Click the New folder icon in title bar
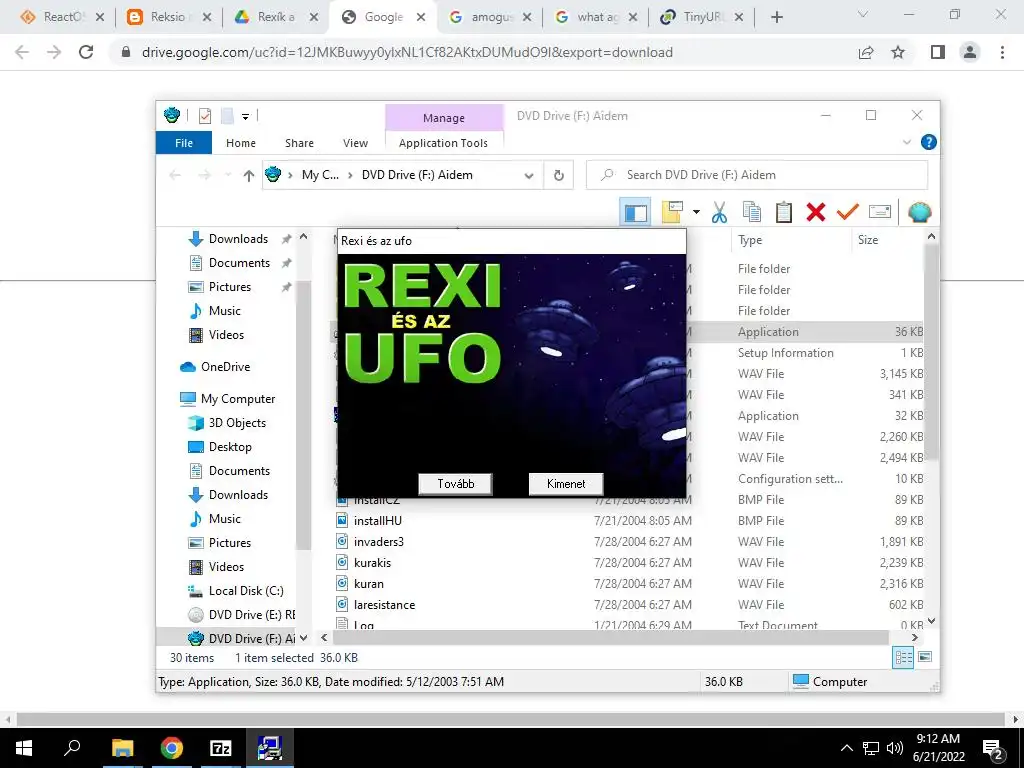This screenshot has width=1024, height=768. click(x=227, y=116)
